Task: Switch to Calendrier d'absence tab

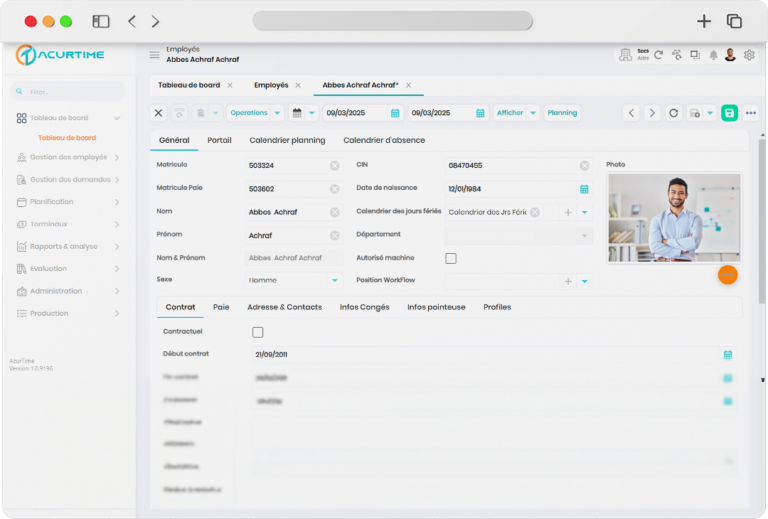Action: pos(383,141)
